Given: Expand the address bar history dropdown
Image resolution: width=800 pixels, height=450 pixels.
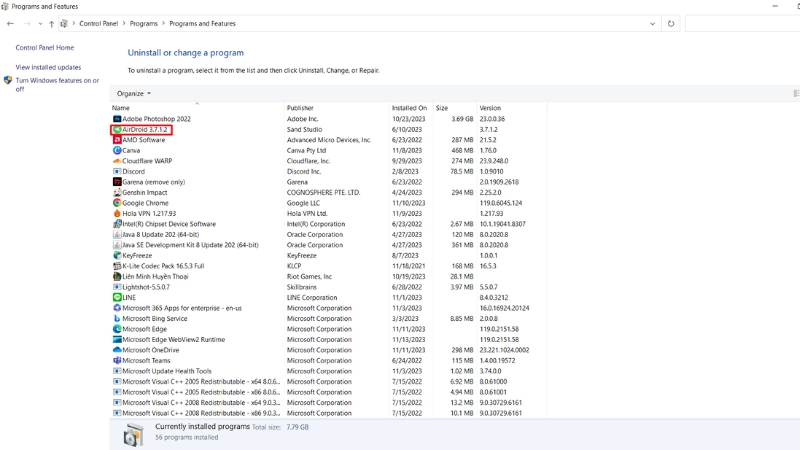Looking at the screenshot, I should [652, 23].
